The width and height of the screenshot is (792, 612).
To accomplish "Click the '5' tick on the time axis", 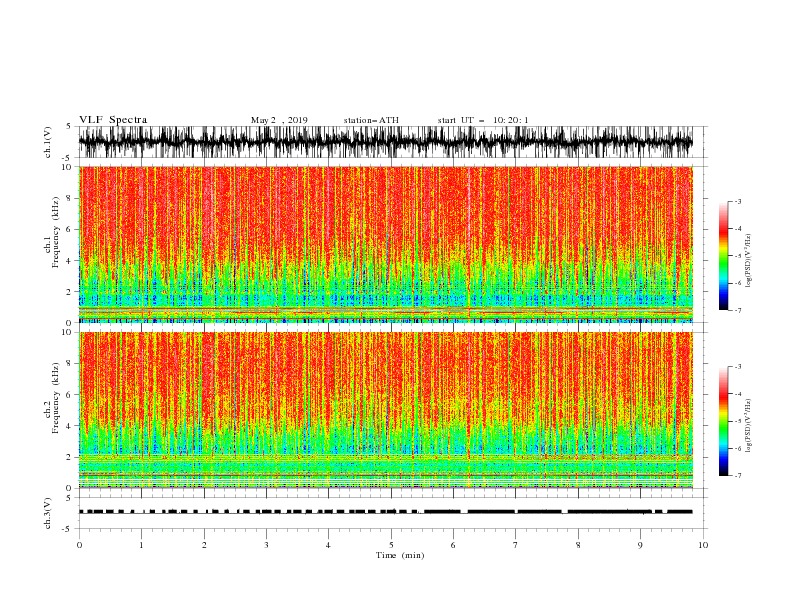I will point(391,545).
